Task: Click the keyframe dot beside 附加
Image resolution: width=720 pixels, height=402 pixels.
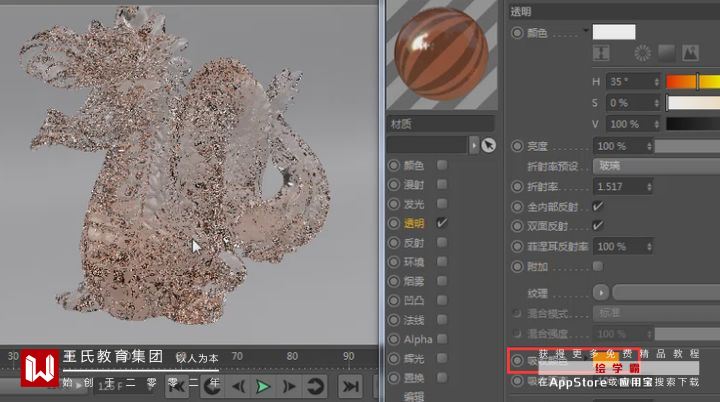Action: 517,266
